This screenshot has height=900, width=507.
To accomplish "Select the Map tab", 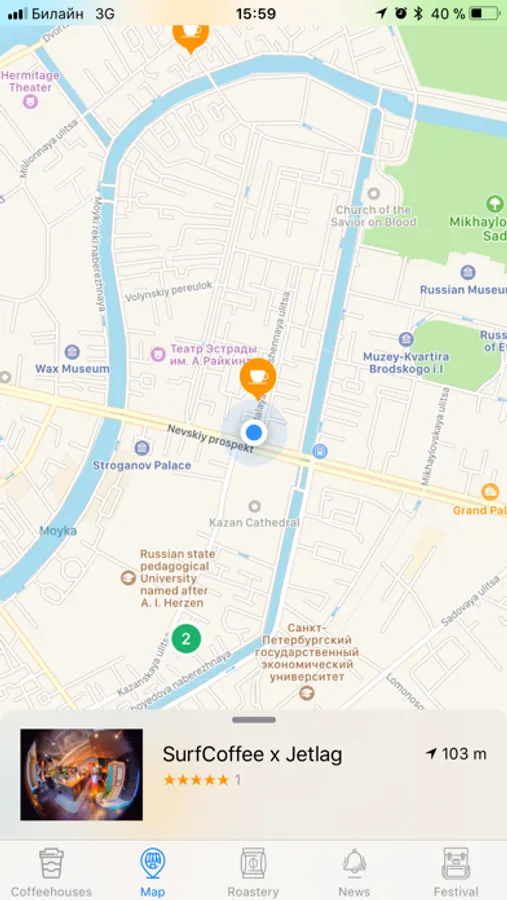I will 152,871.
